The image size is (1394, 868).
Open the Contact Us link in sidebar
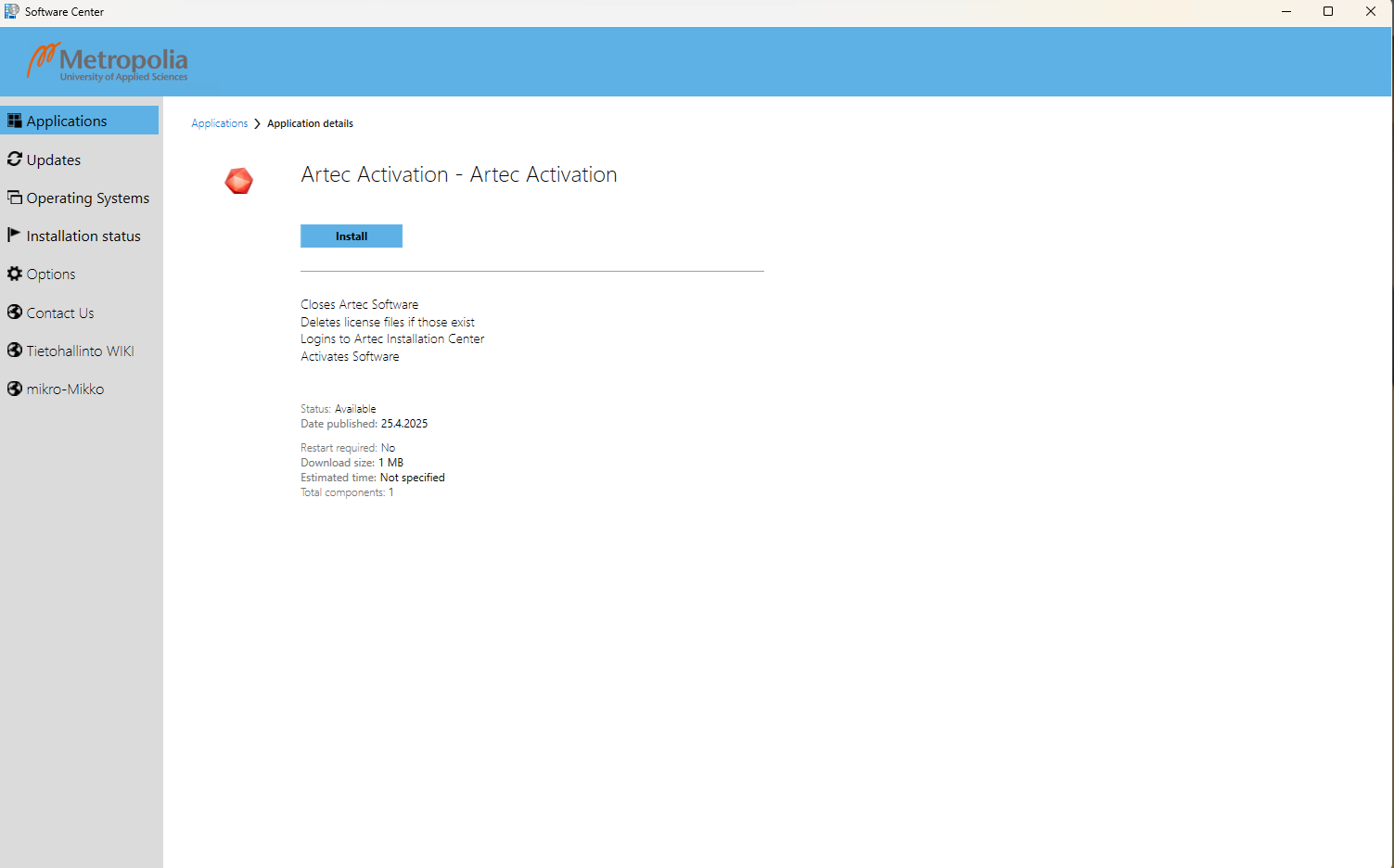tap(80, 313)
